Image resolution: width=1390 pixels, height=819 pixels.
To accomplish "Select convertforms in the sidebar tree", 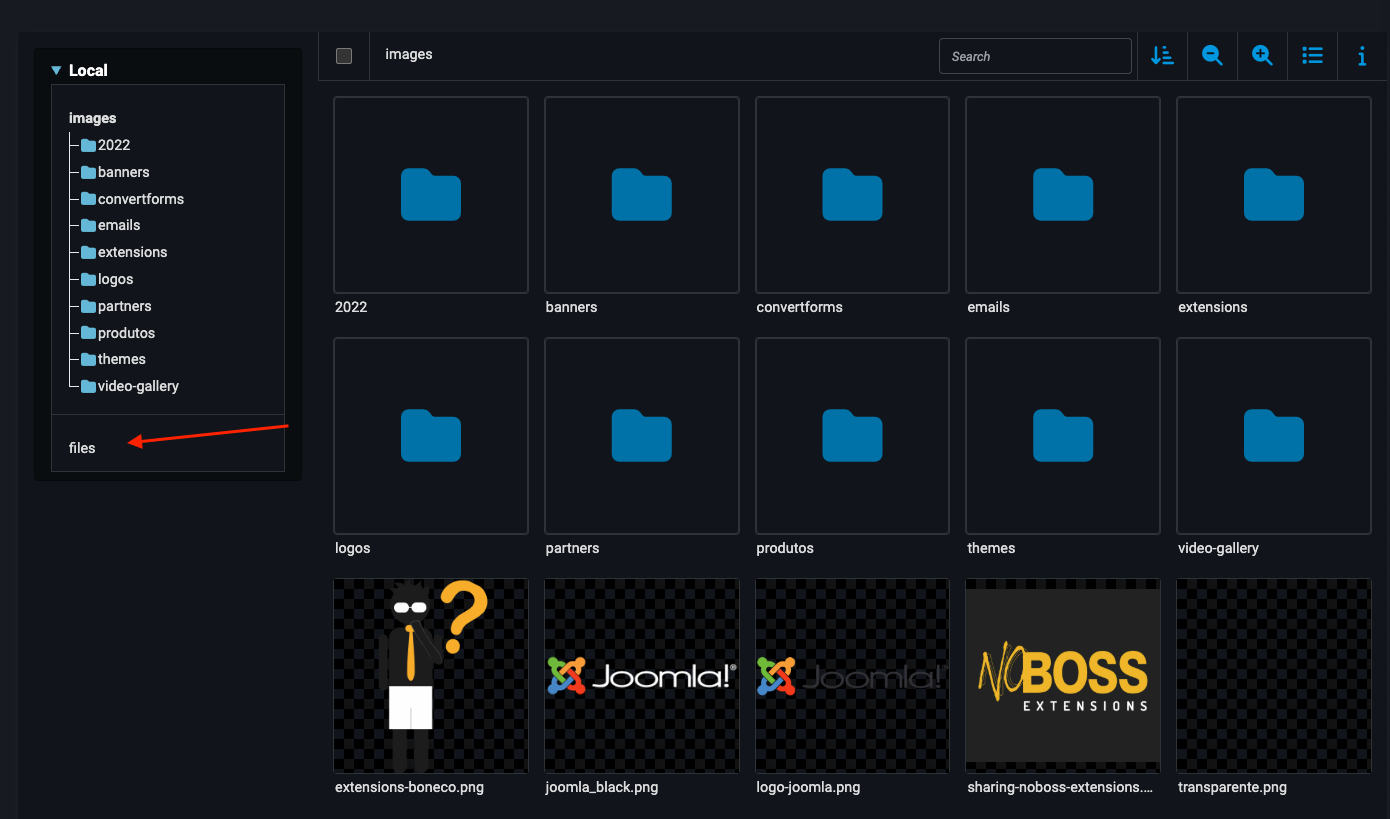I will (140, 199).
